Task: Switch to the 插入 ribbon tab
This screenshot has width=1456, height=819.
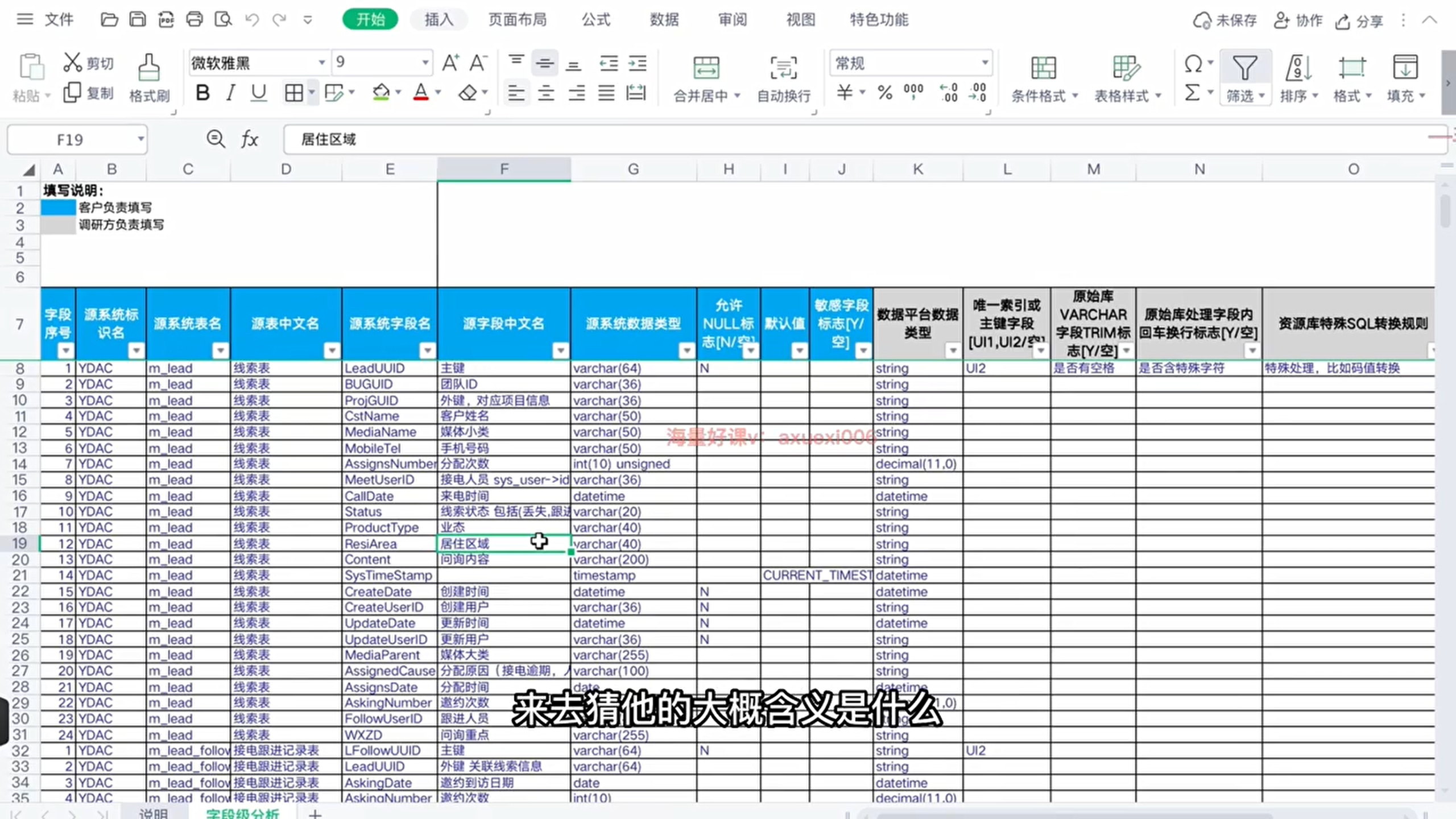Action: click(x=439, y=20)
